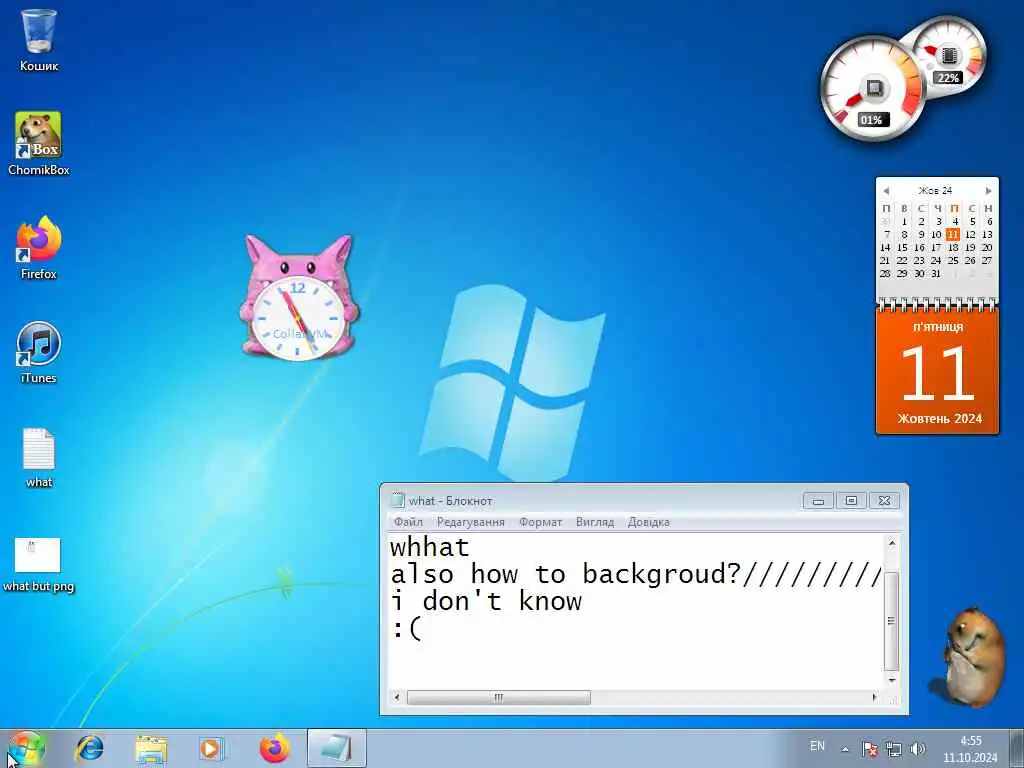Screen dimensions: 1024x768
Task: Select highlighted day 11 in calendar
Action: click(953, 234)
